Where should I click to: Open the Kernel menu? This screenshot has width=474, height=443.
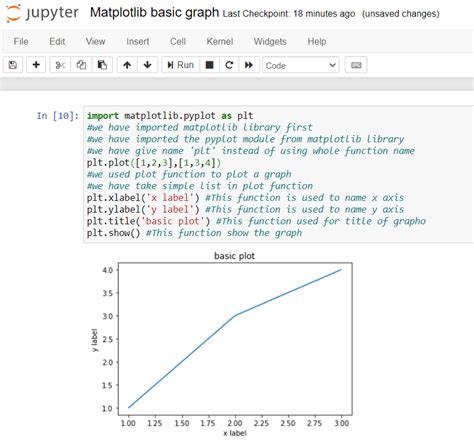click(x=220, y=42)
